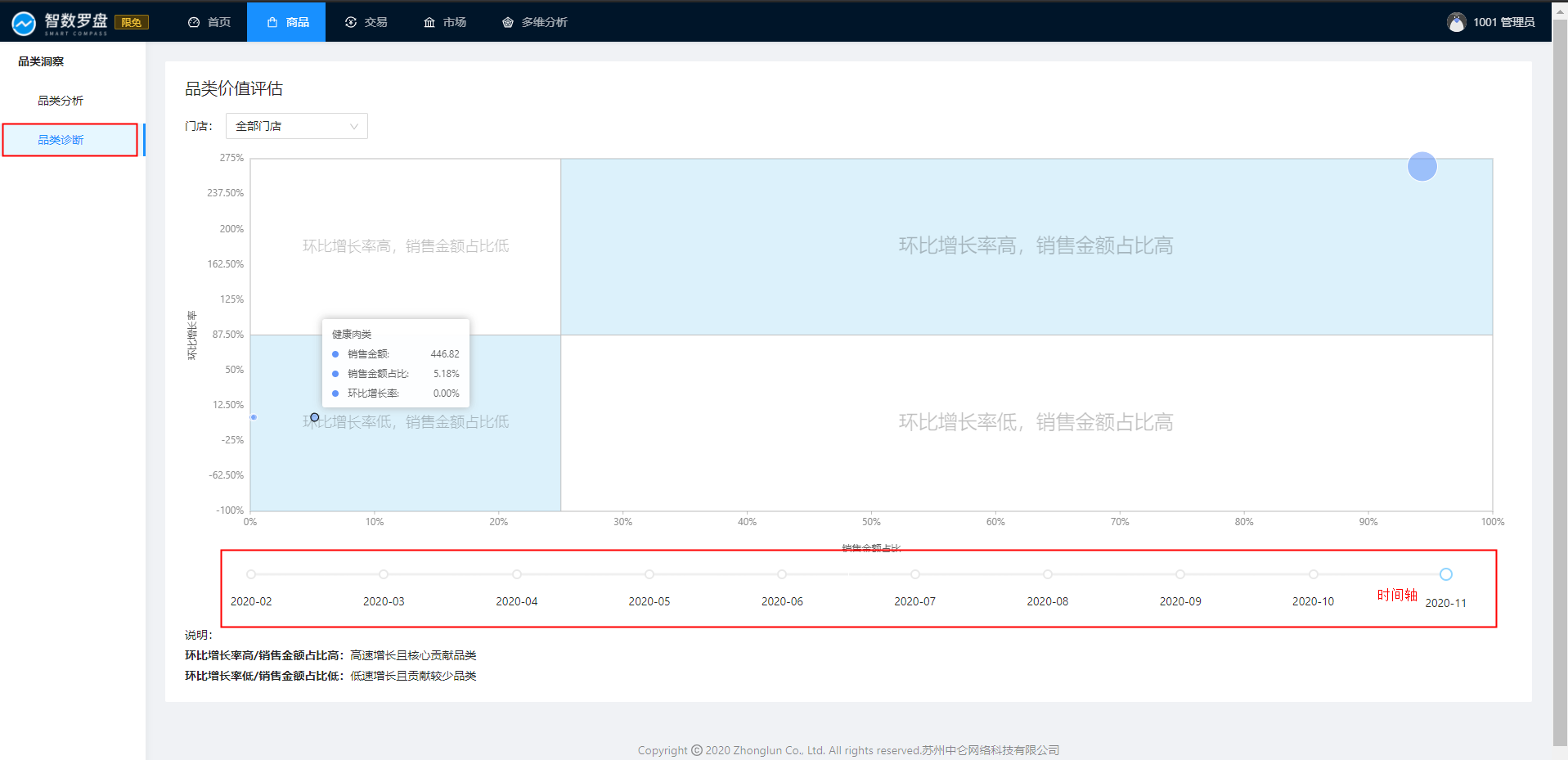Select the 2020-06 timeline point
1568x760 pixels.
pos(782,574)
